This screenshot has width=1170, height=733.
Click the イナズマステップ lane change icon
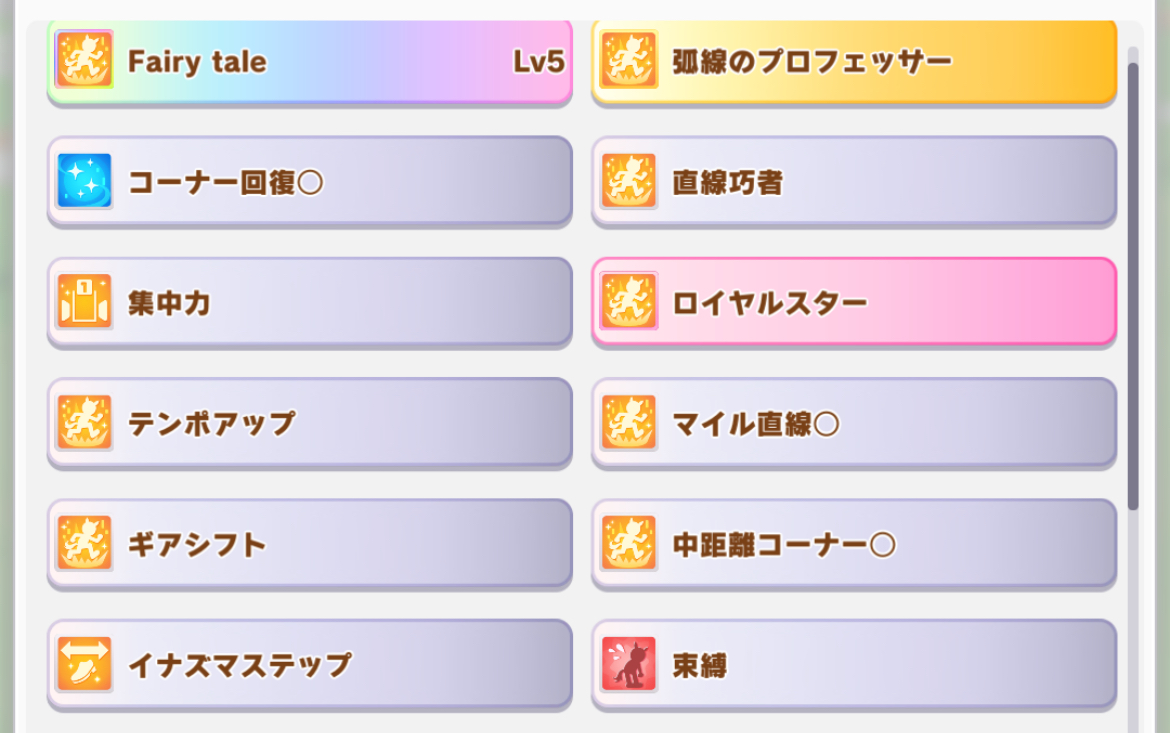(x=84, y=664)
